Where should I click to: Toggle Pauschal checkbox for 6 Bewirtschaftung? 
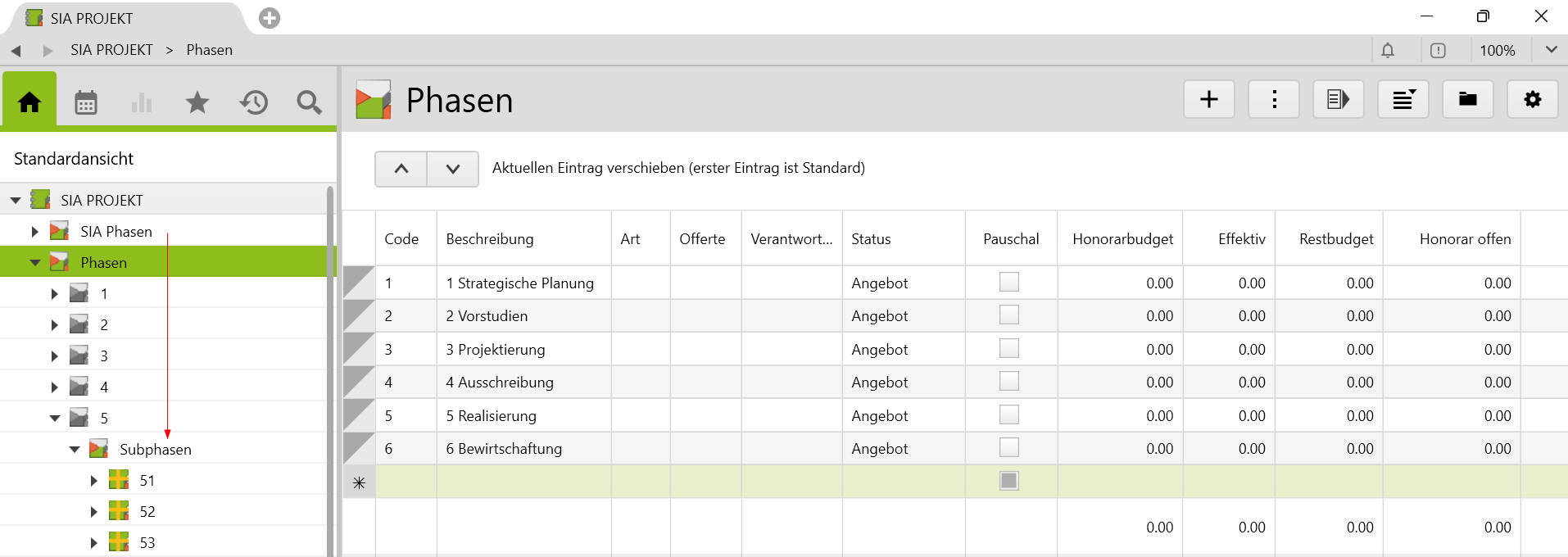coord(1008,447)
